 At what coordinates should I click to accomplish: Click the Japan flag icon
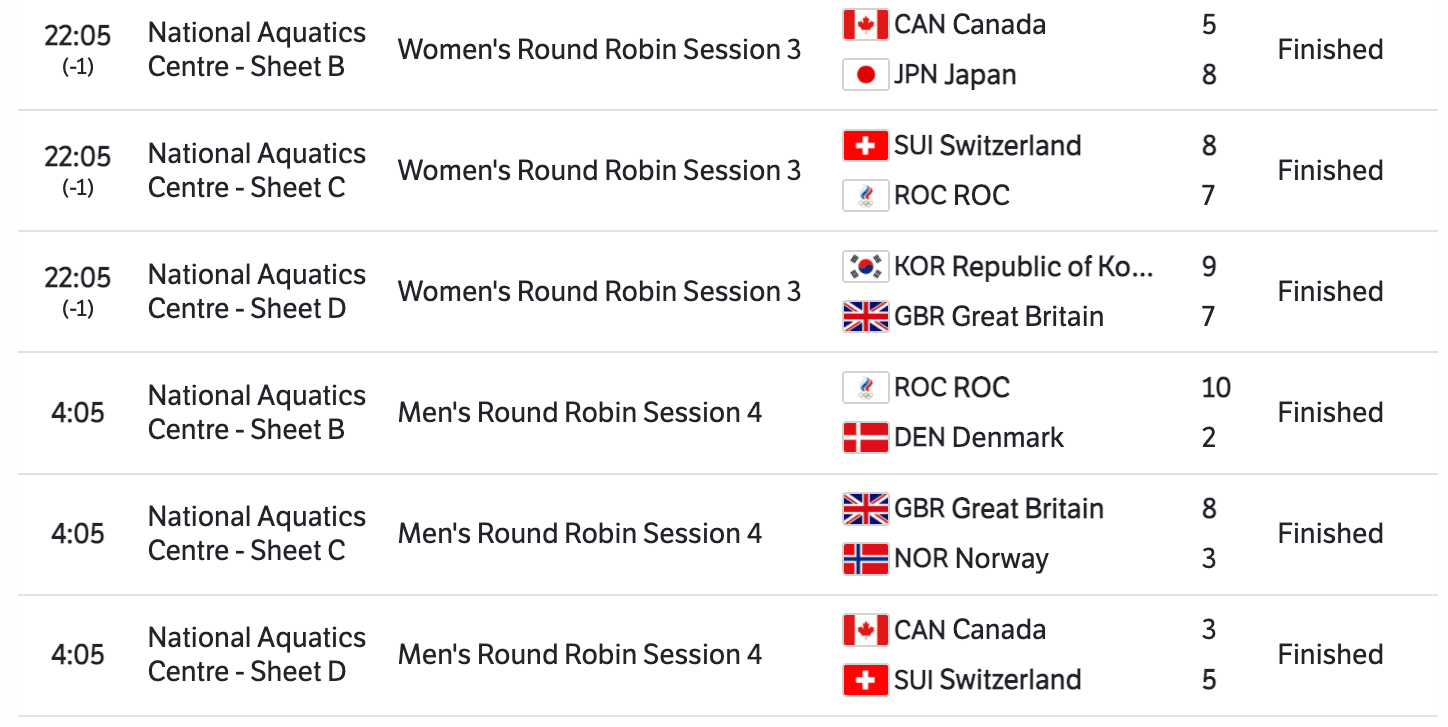click(865, 75)
